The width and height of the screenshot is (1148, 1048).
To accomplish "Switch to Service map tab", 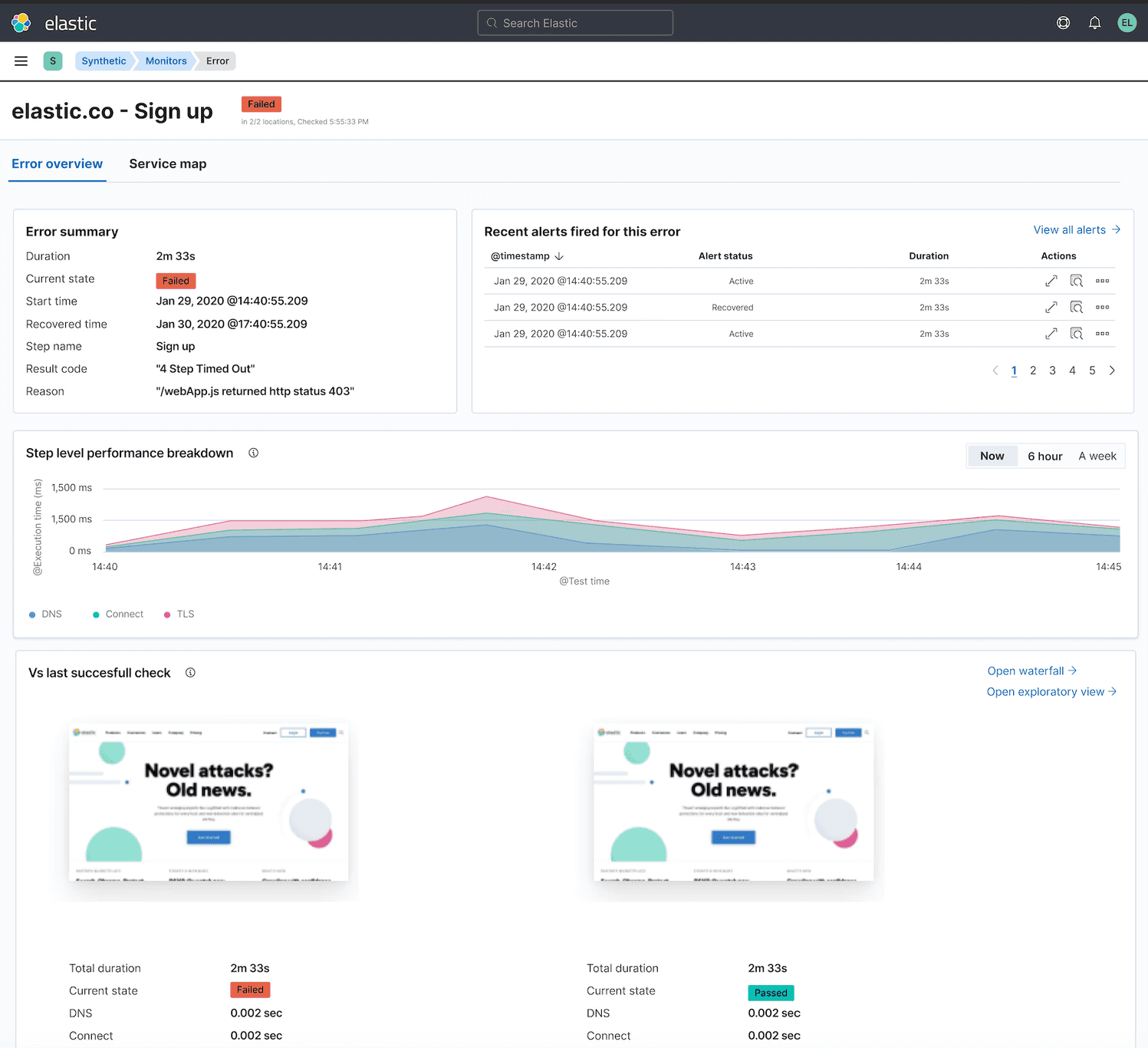I will pyautogui.click(x=168, y=163).
